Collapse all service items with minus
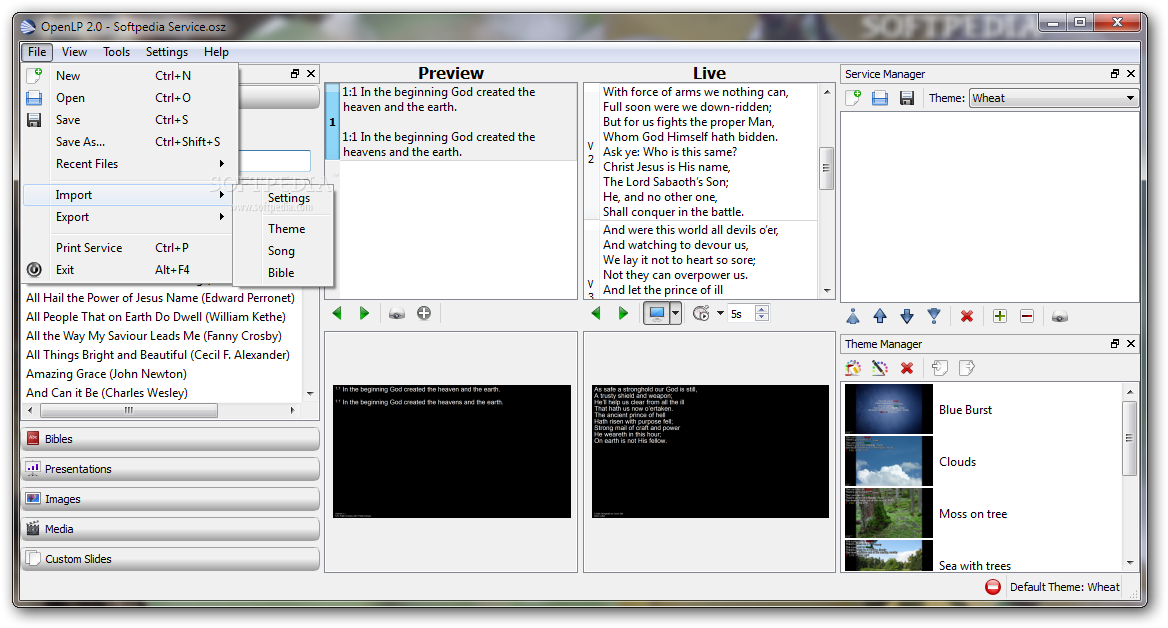 pyautogui.click(x=1026, y=317)
